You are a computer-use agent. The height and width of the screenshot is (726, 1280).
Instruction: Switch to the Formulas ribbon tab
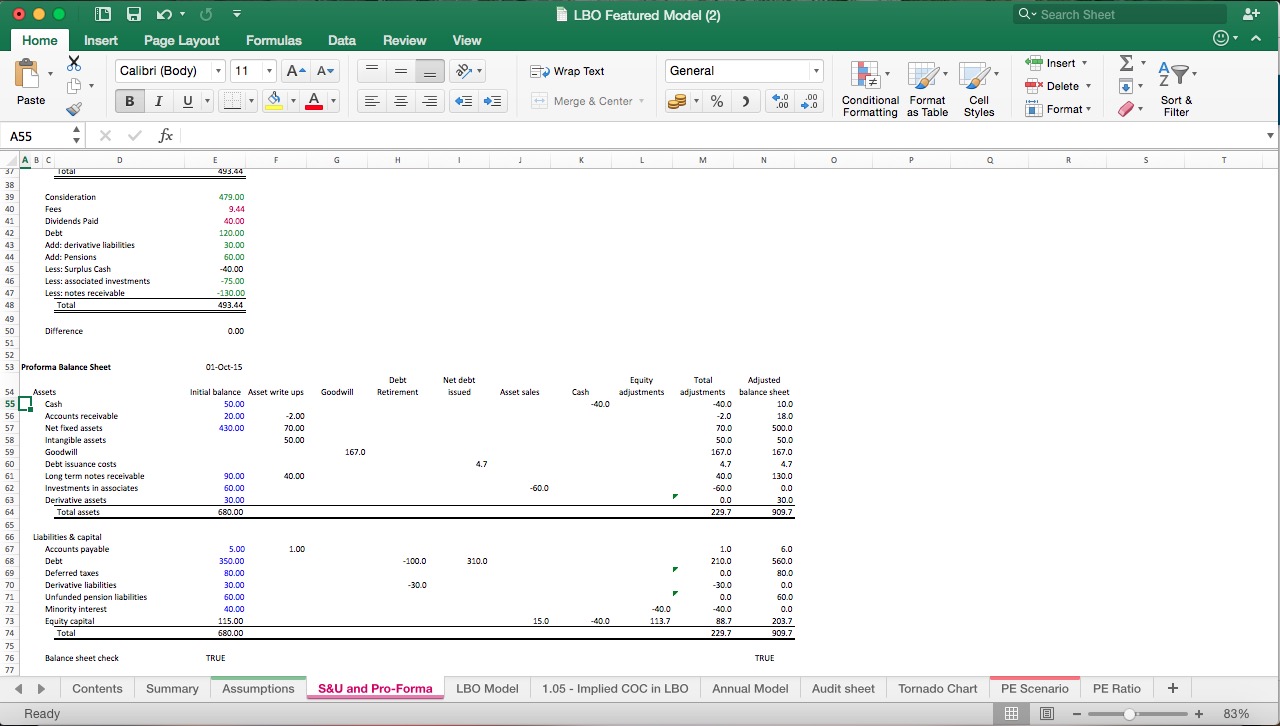[273, 41]
